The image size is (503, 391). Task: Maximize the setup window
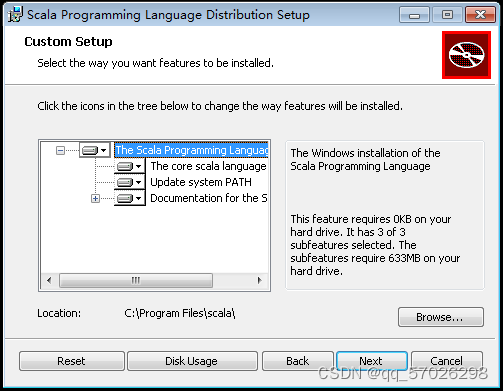coord(447,15)
